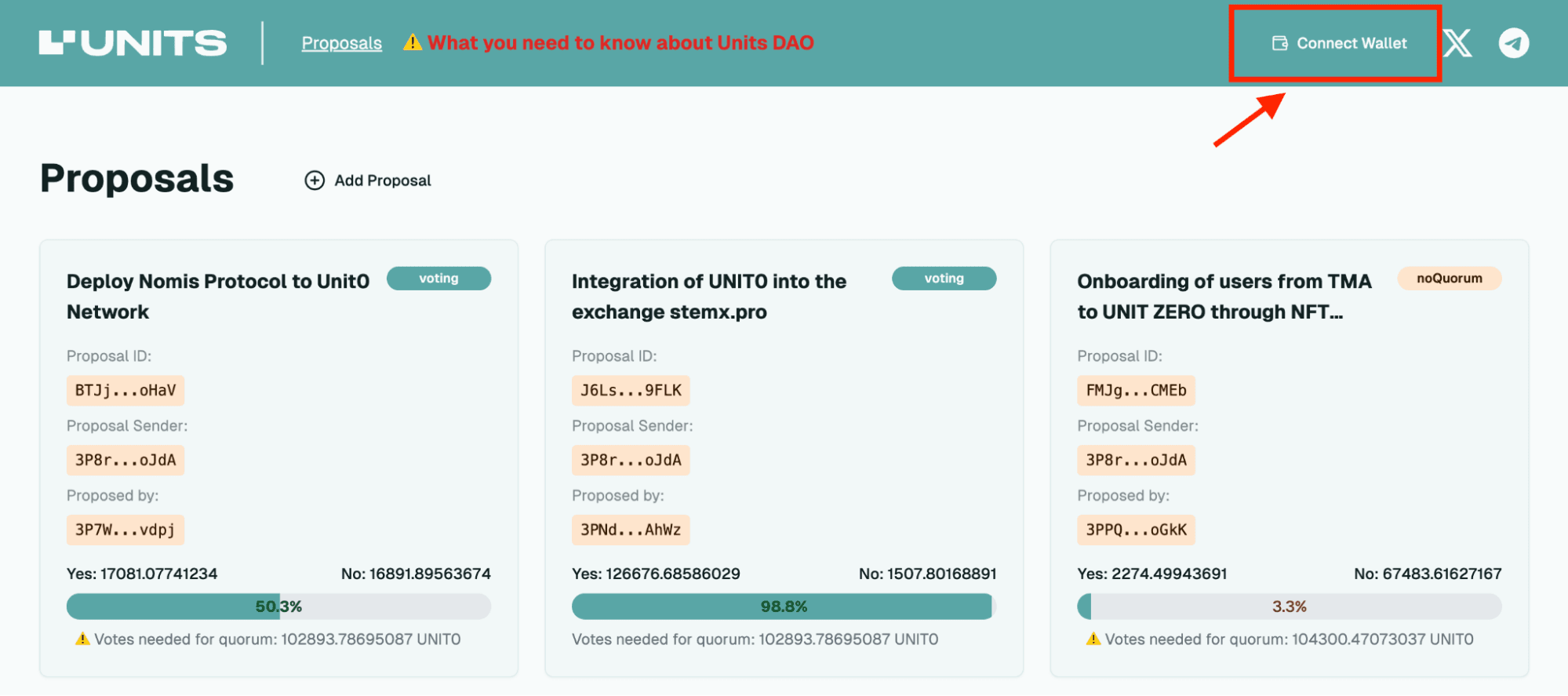Click the Proposals page heading
The image size is (1568, 696).
pyautogui.click(x=137, y=179)
